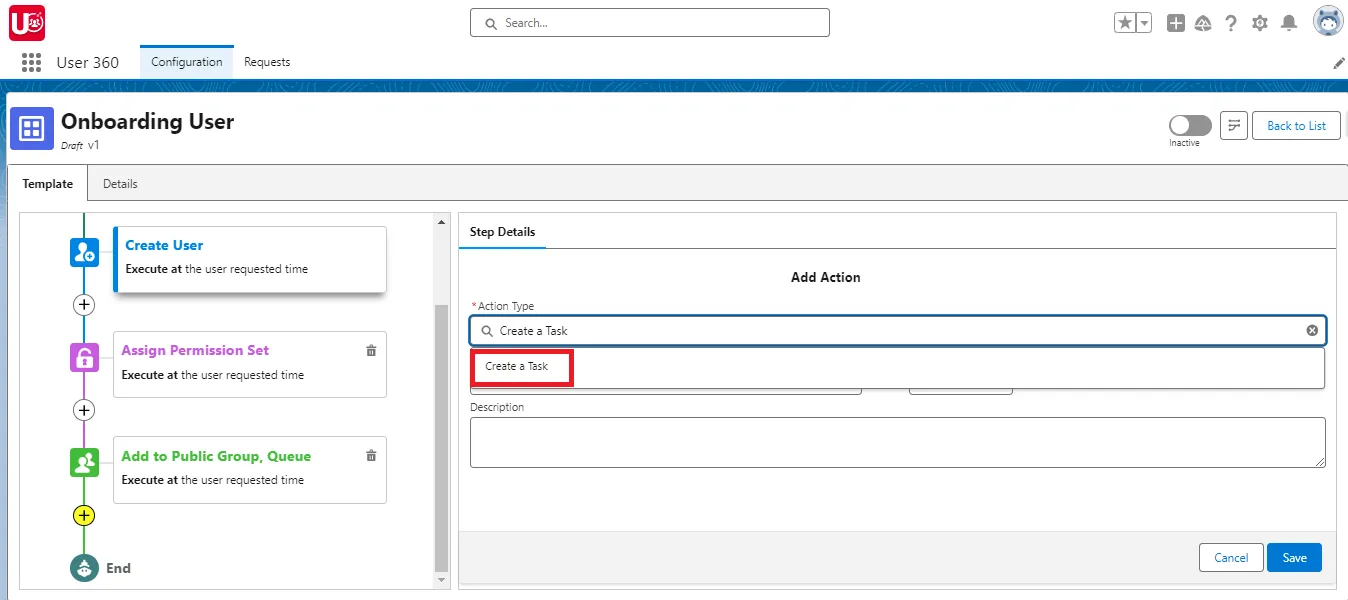This screenshot has width=1348, height=600.
Task: Open Salesforce Setup via the gear icon
Action: [x=1260, y=22]
